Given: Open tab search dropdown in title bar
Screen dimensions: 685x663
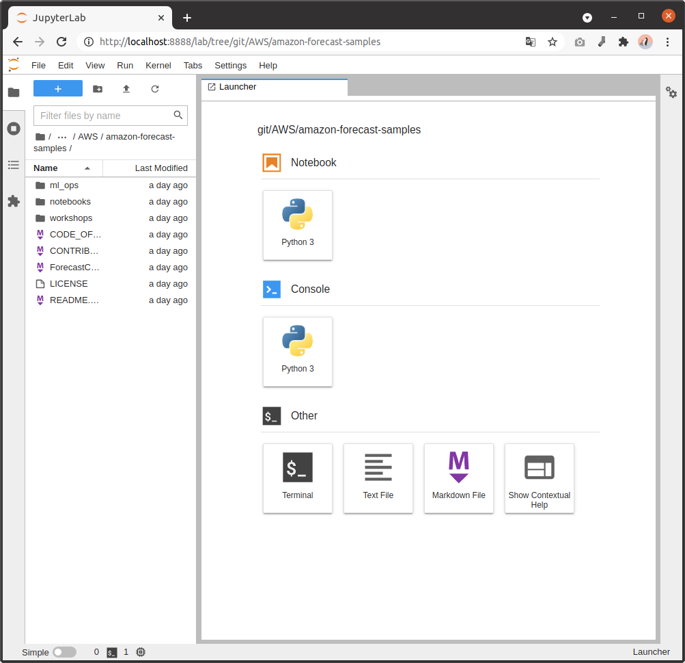Looking at the screenshot, I should pos(587,17).
